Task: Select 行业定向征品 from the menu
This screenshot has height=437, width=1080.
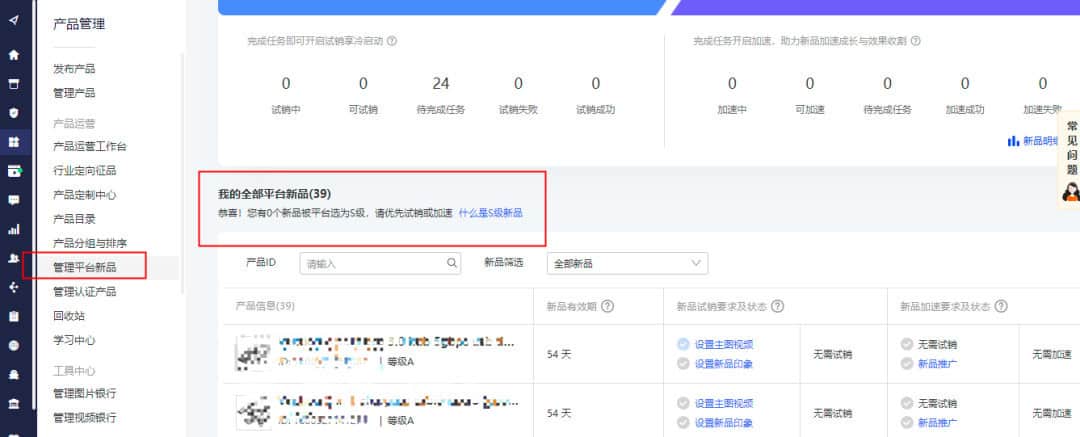Action: 85,170
